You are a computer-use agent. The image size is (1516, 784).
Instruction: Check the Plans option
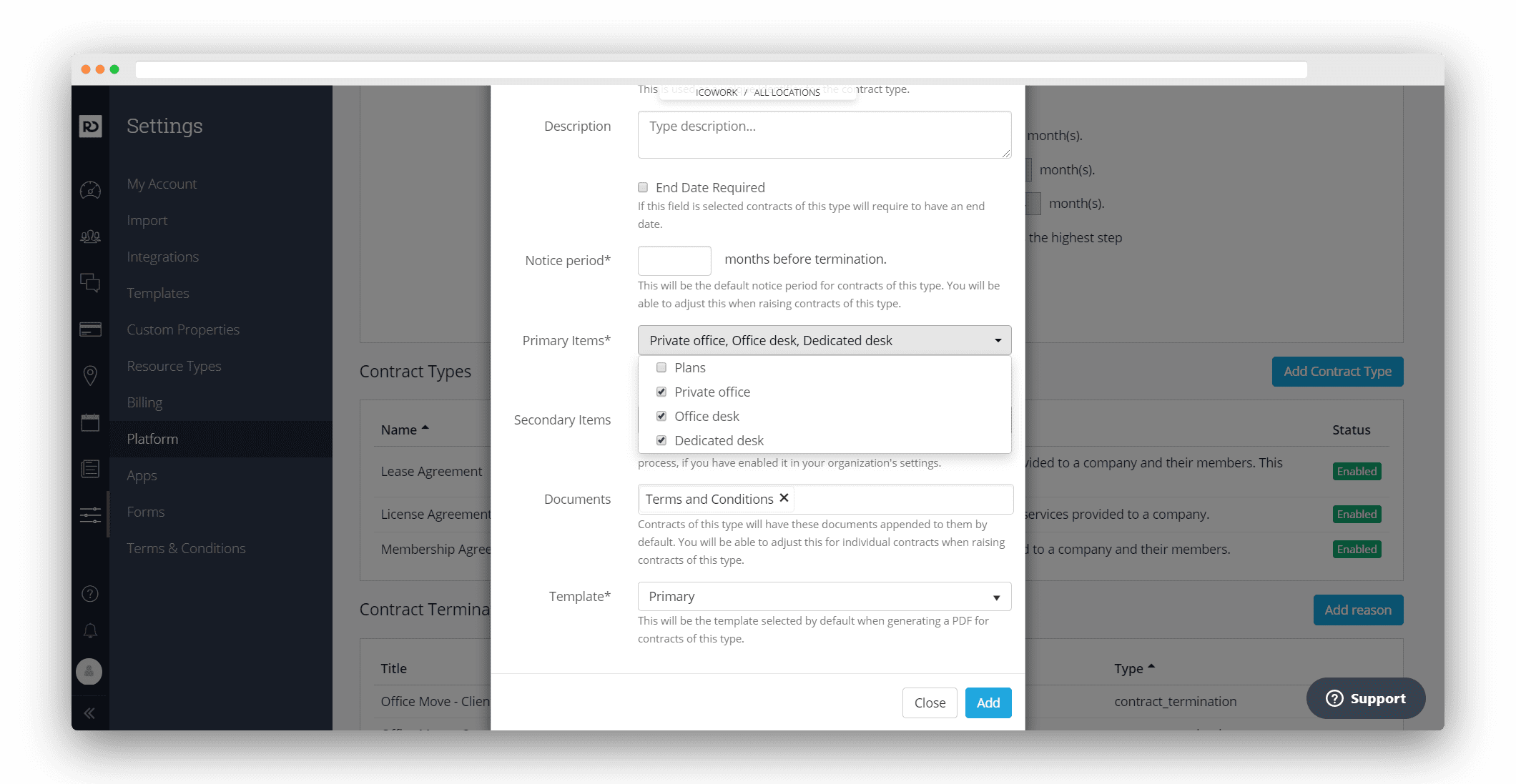(x=661, y=367)
